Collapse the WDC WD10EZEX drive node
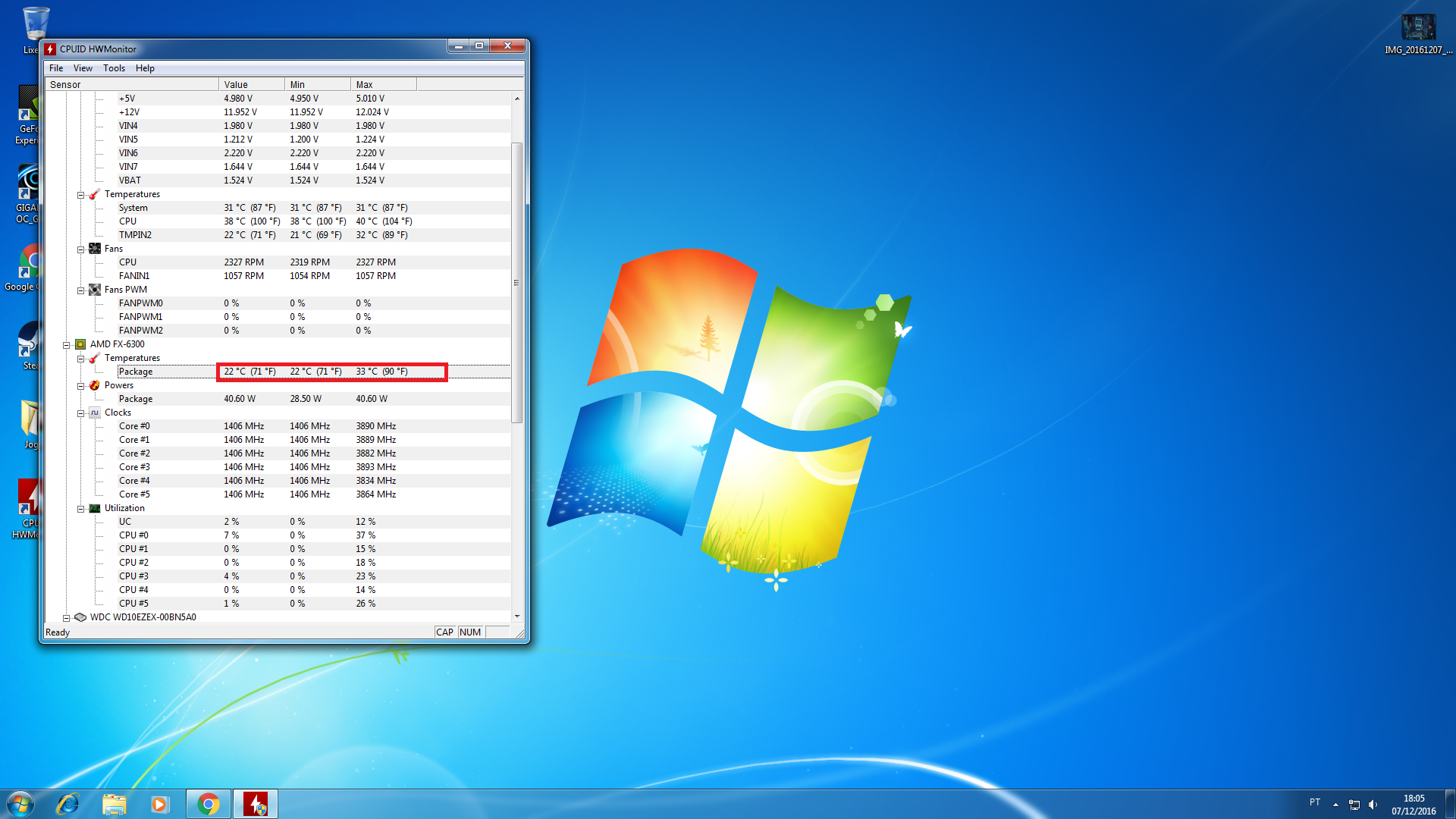 [x=66, y=618]
